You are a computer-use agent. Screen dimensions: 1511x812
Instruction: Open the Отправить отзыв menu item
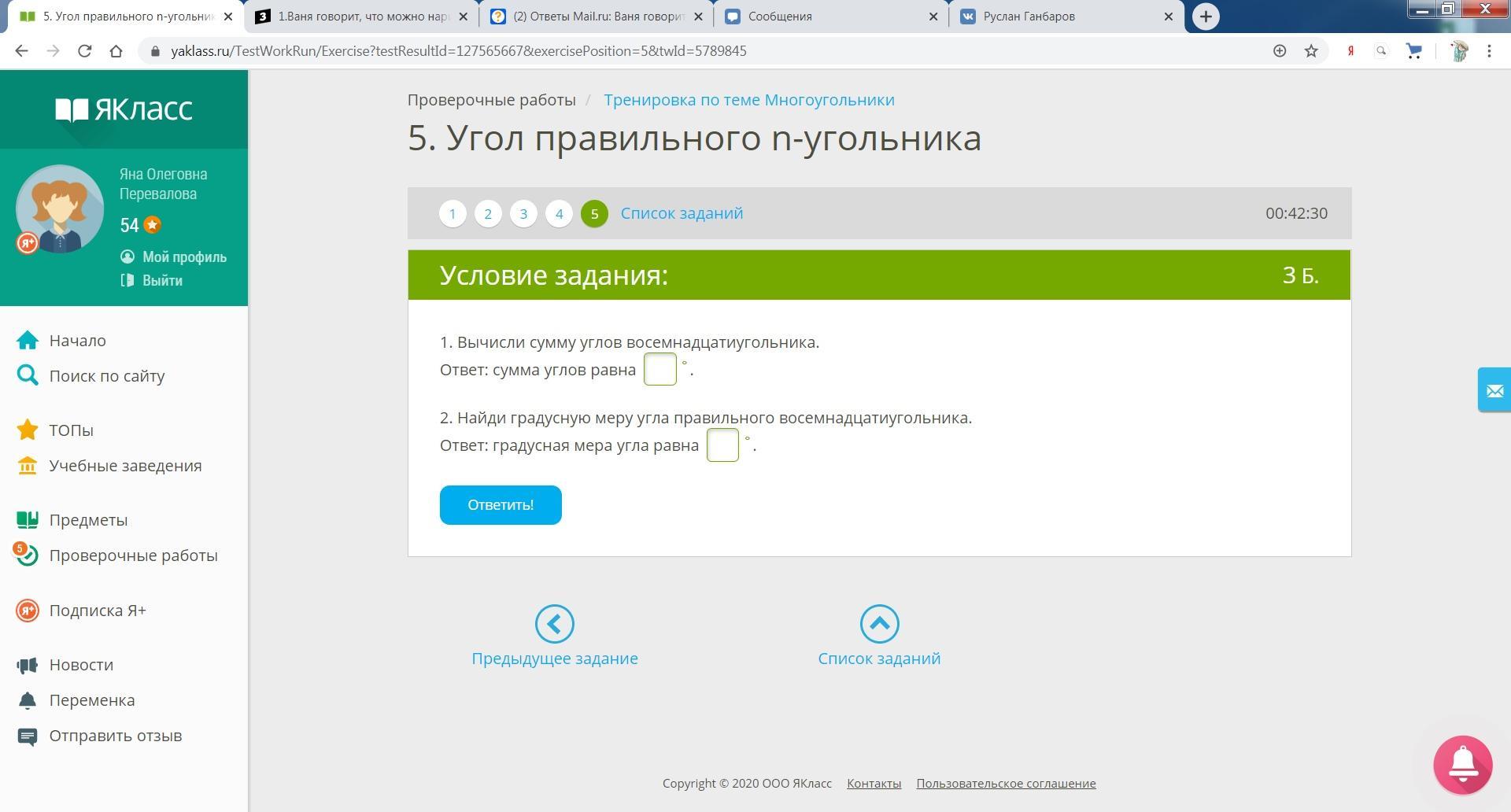(x=116, y=736)
